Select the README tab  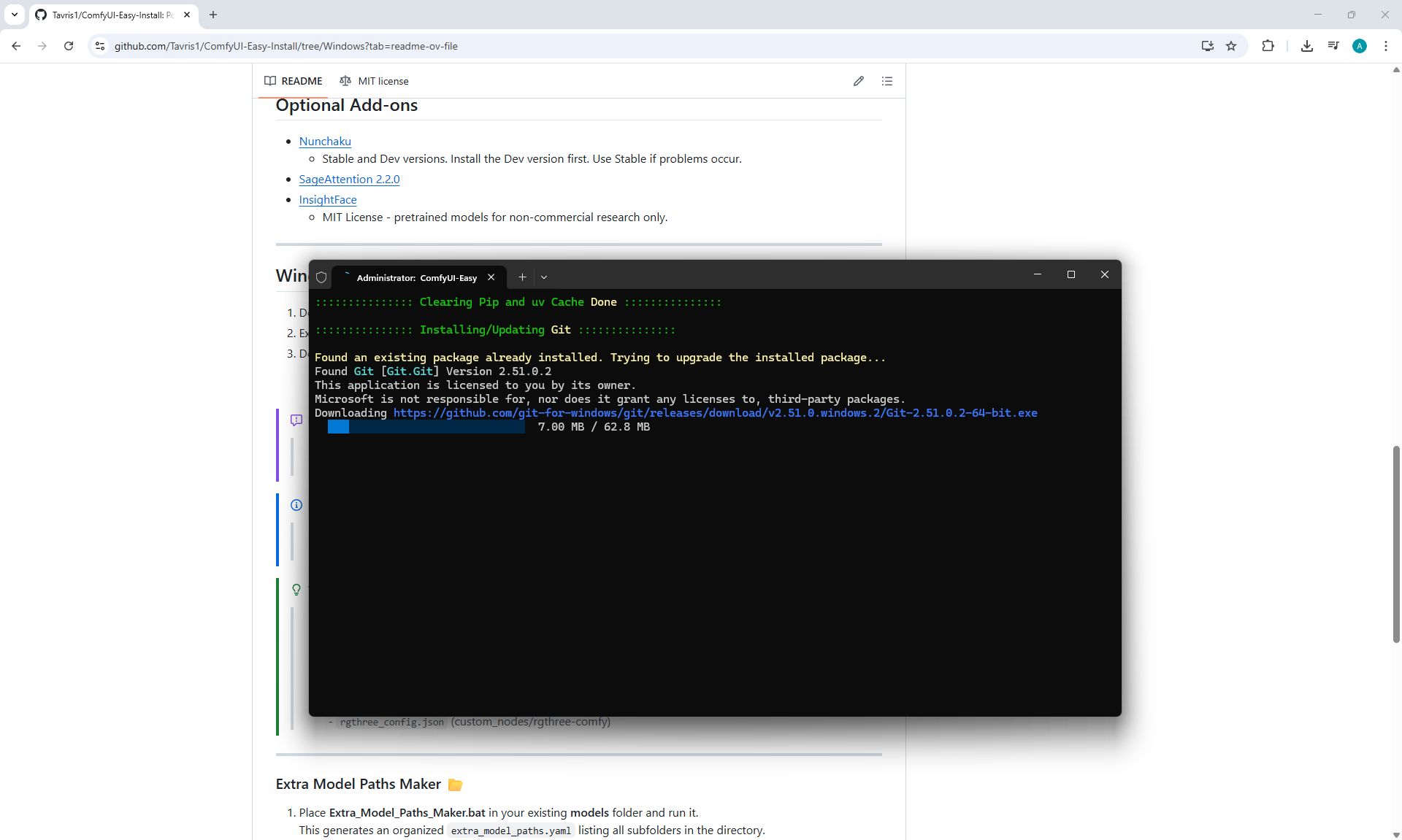point(294,81)
